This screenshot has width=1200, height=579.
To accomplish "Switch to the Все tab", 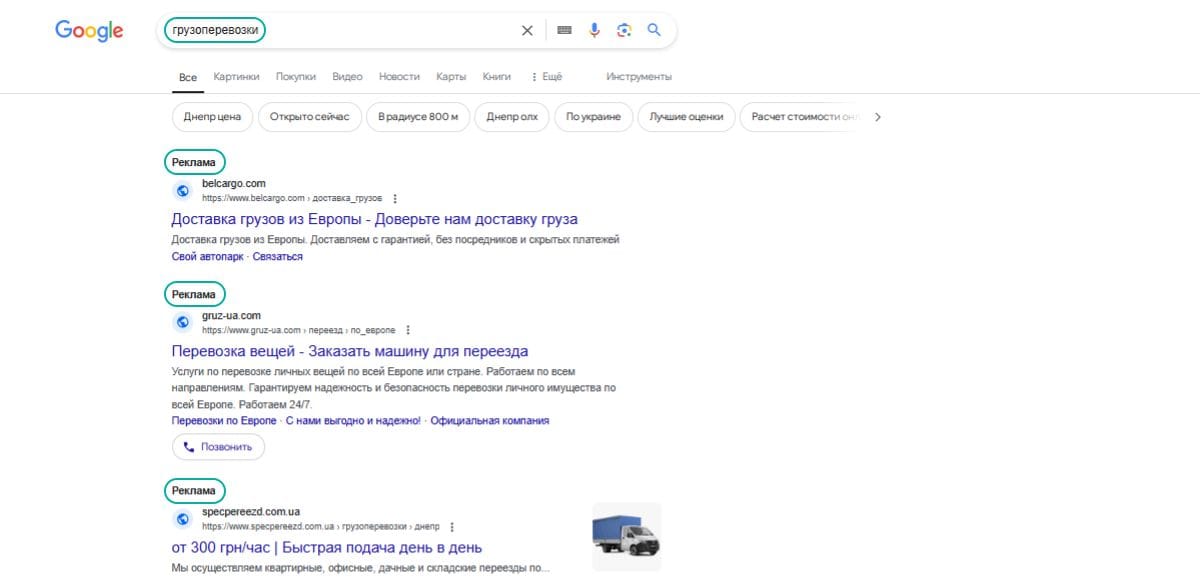I will click(x=188, y=77).
